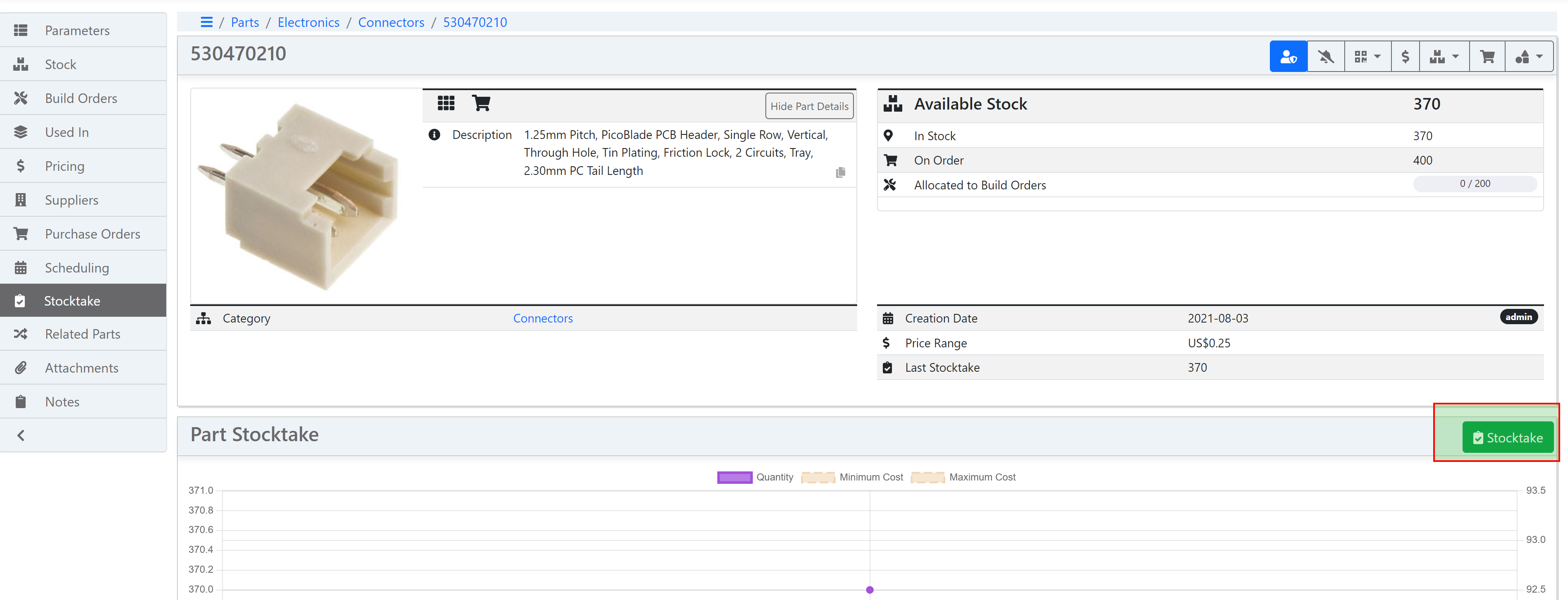Expand the barcode actions dropdown
Image resolution: width=1568 pixels, height=600 pixels.
1367,57
